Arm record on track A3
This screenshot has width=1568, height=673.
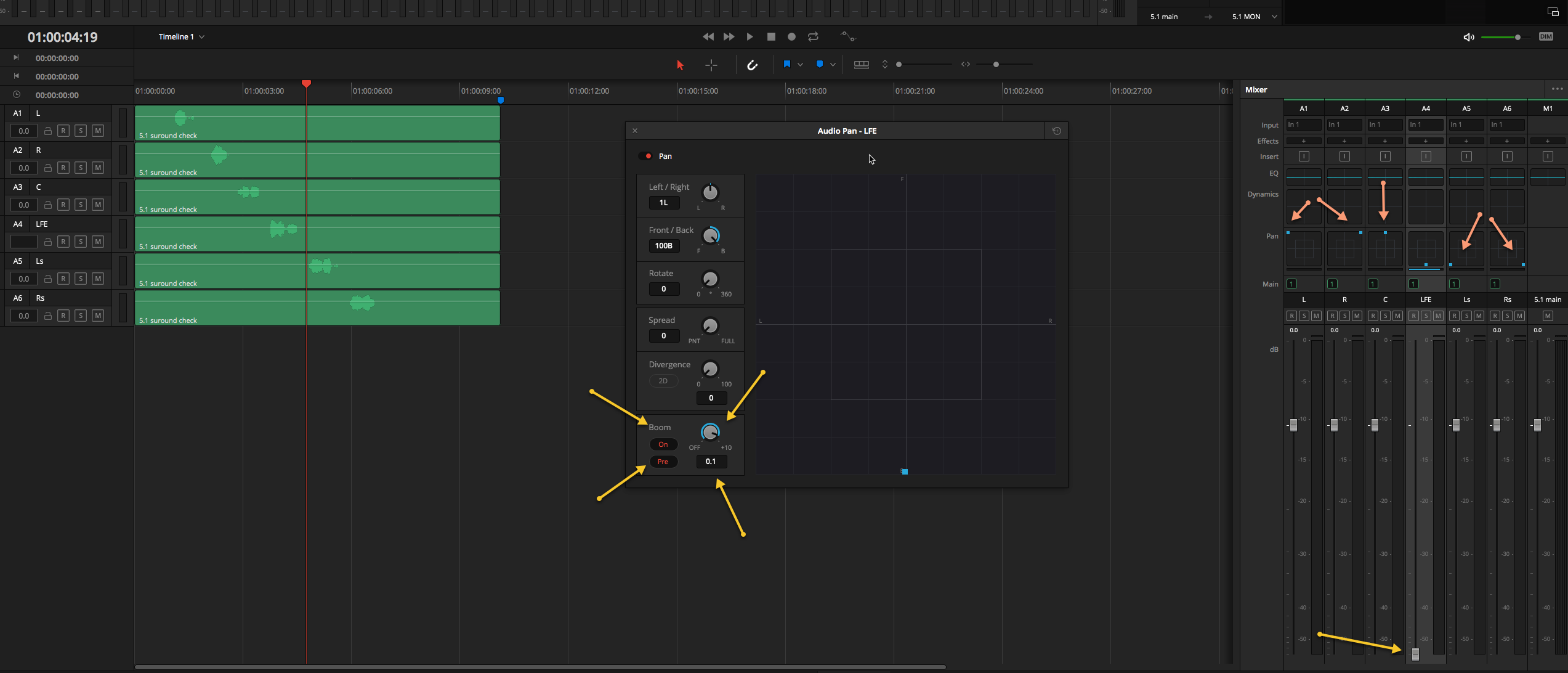(63, 205)
